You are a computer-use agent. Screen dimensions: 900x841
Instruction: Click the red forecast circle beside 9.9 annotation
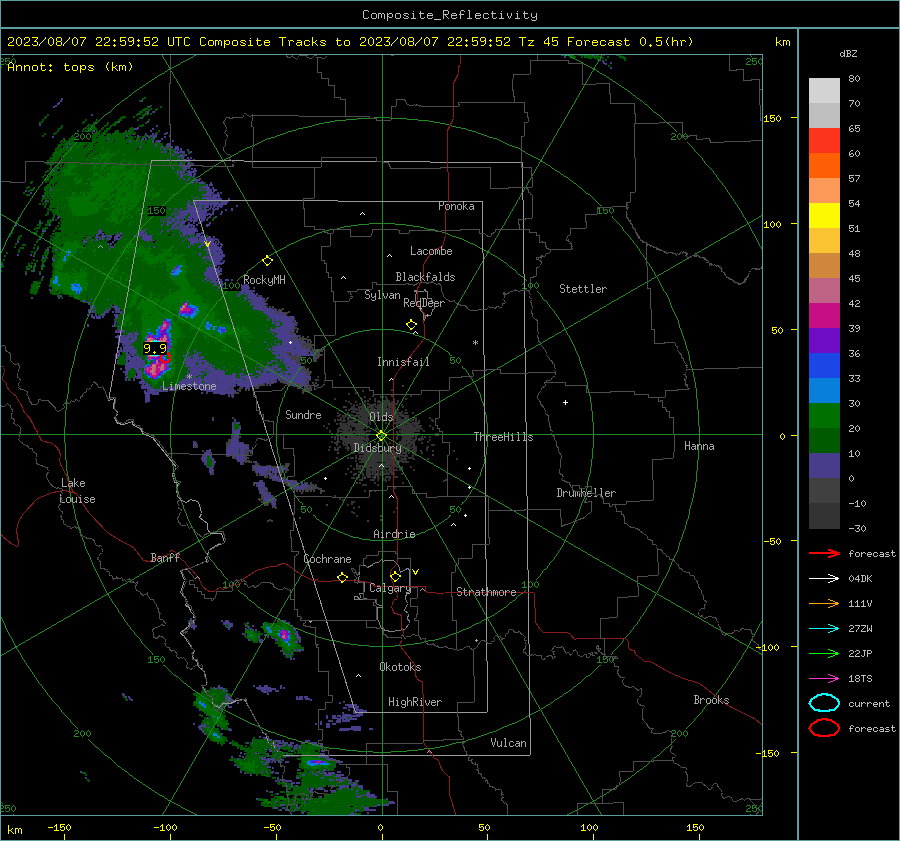pos(165,357)
